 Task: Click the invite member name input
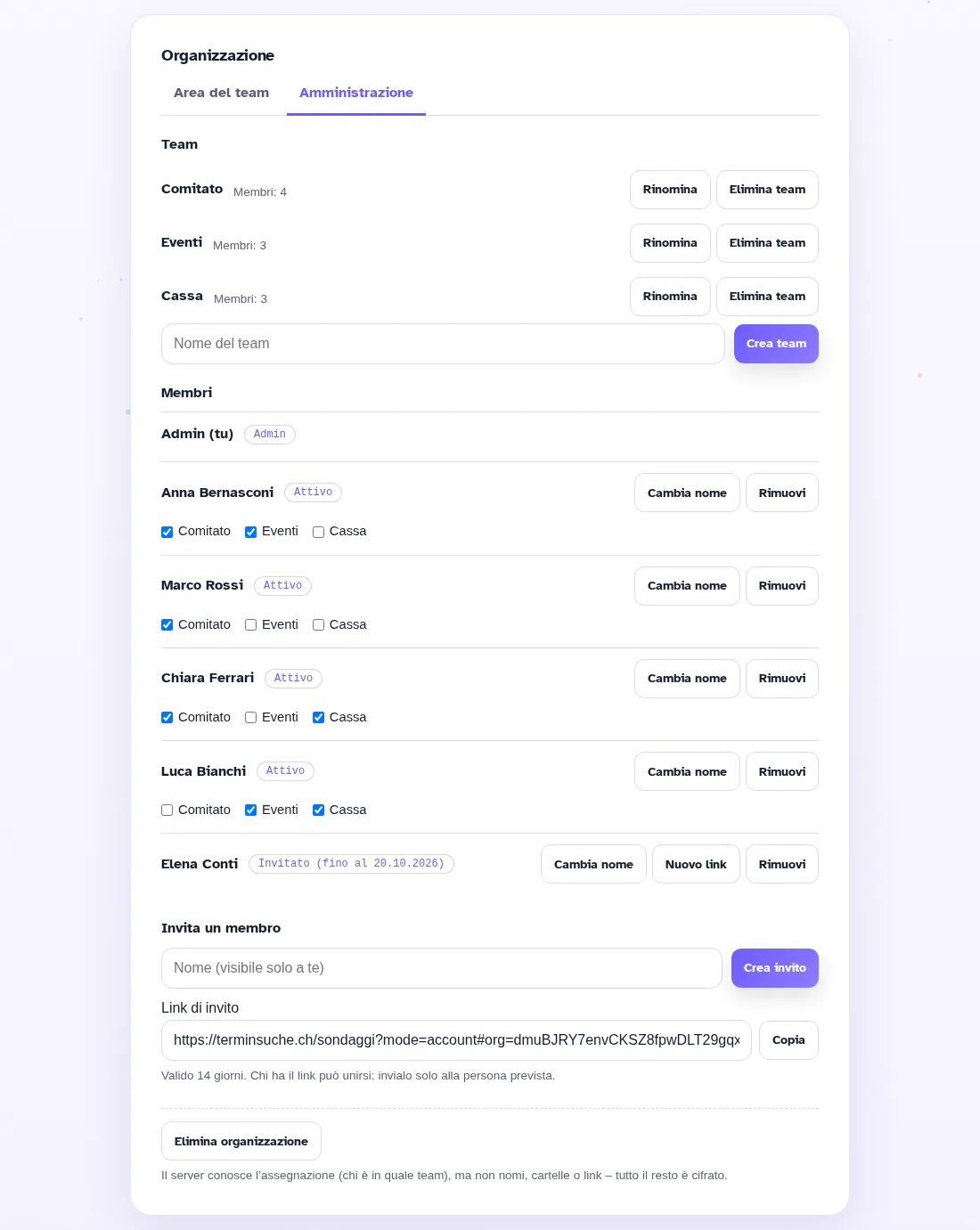(442, 968)
